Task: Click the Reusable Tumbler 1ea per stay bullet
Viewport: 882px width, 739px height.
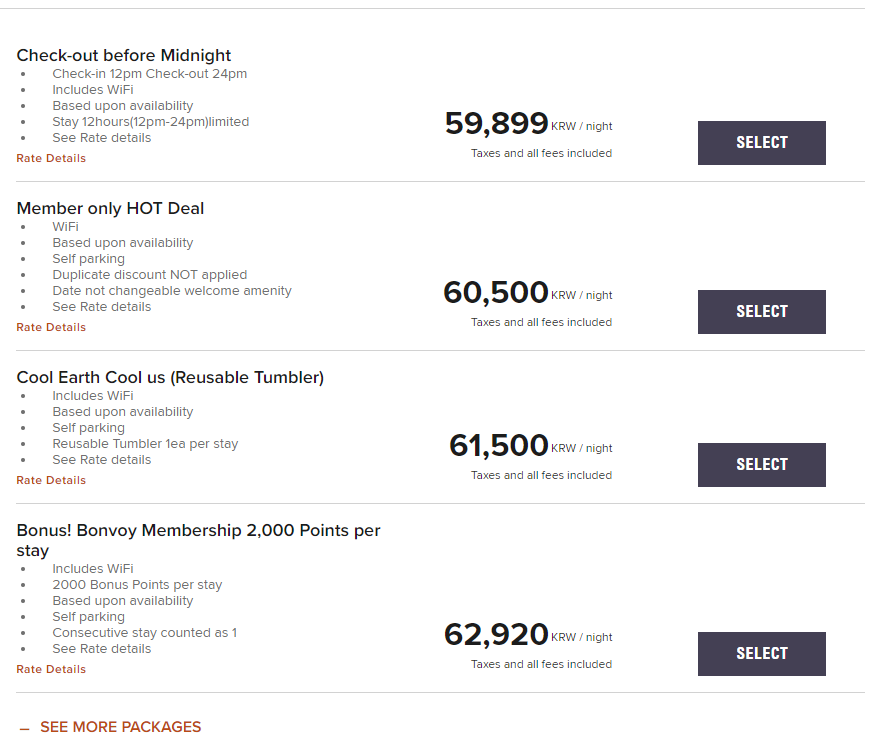Action: tap(145, 444)
